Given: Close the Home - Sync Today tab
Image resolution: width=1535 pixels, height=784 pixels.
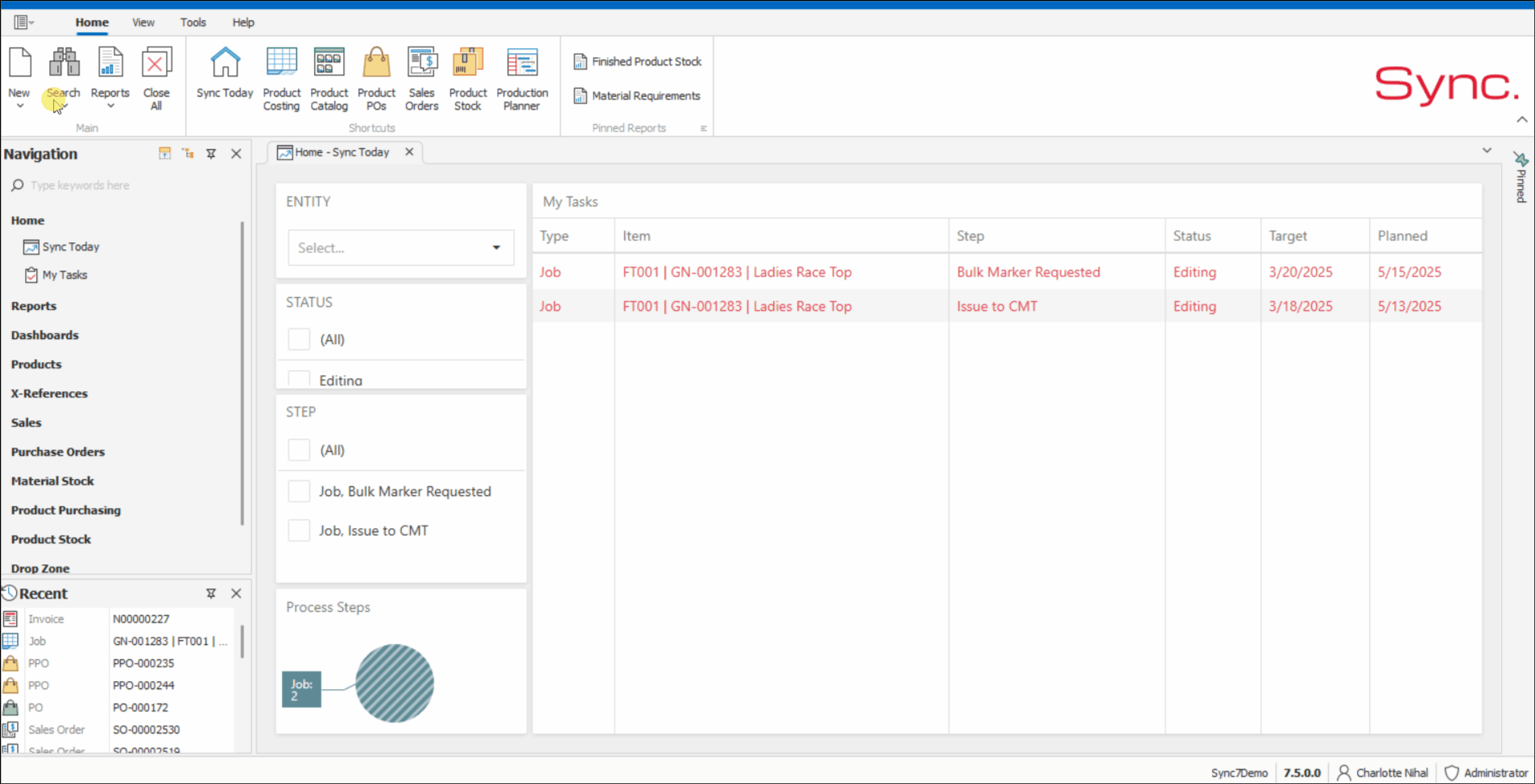Looking at the screenshot, I should [x=409, y=151].
